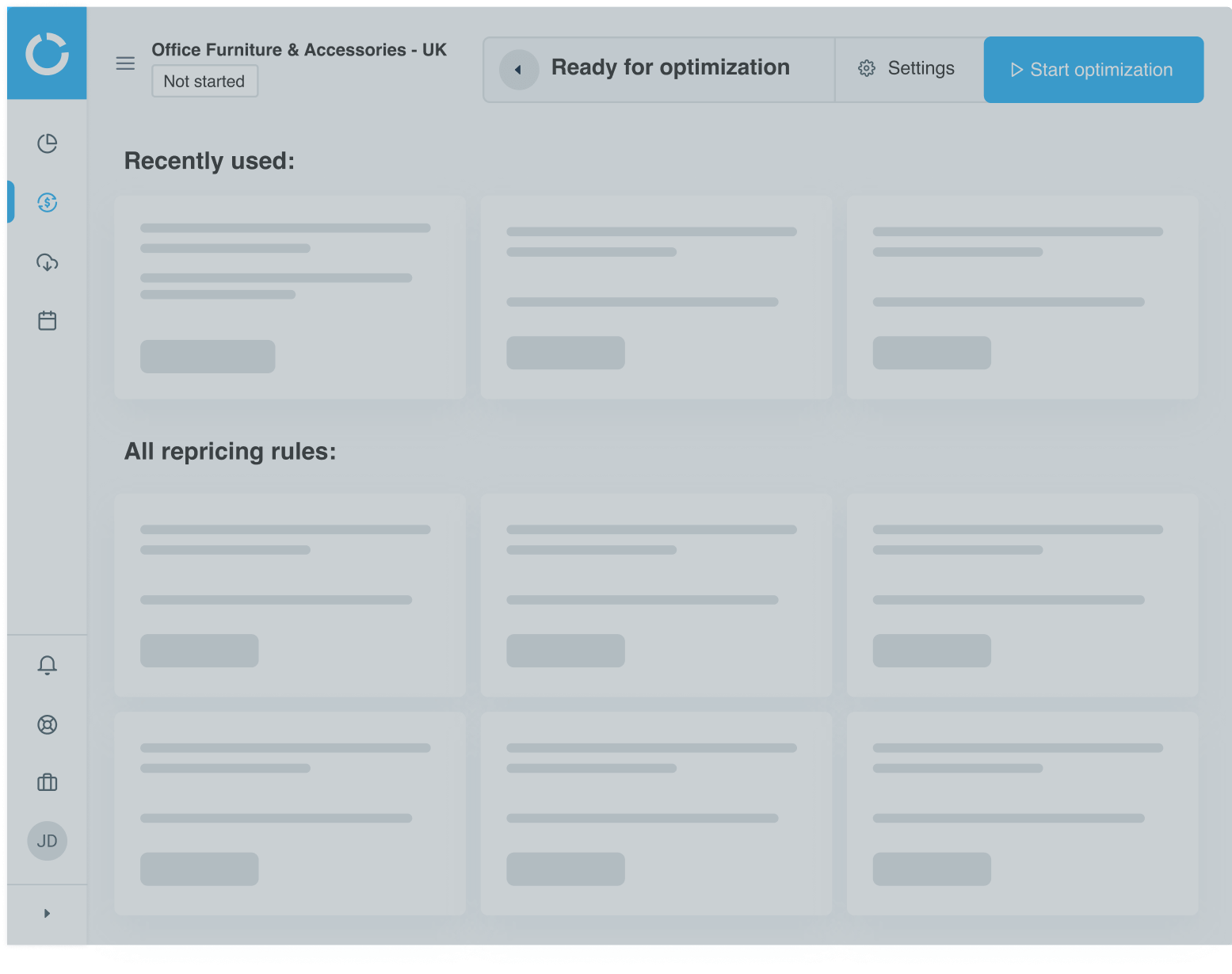The height and width of the screenshot is (974, 1232).
Task: Open the hamburger menu
Action: tap(125, 63)
